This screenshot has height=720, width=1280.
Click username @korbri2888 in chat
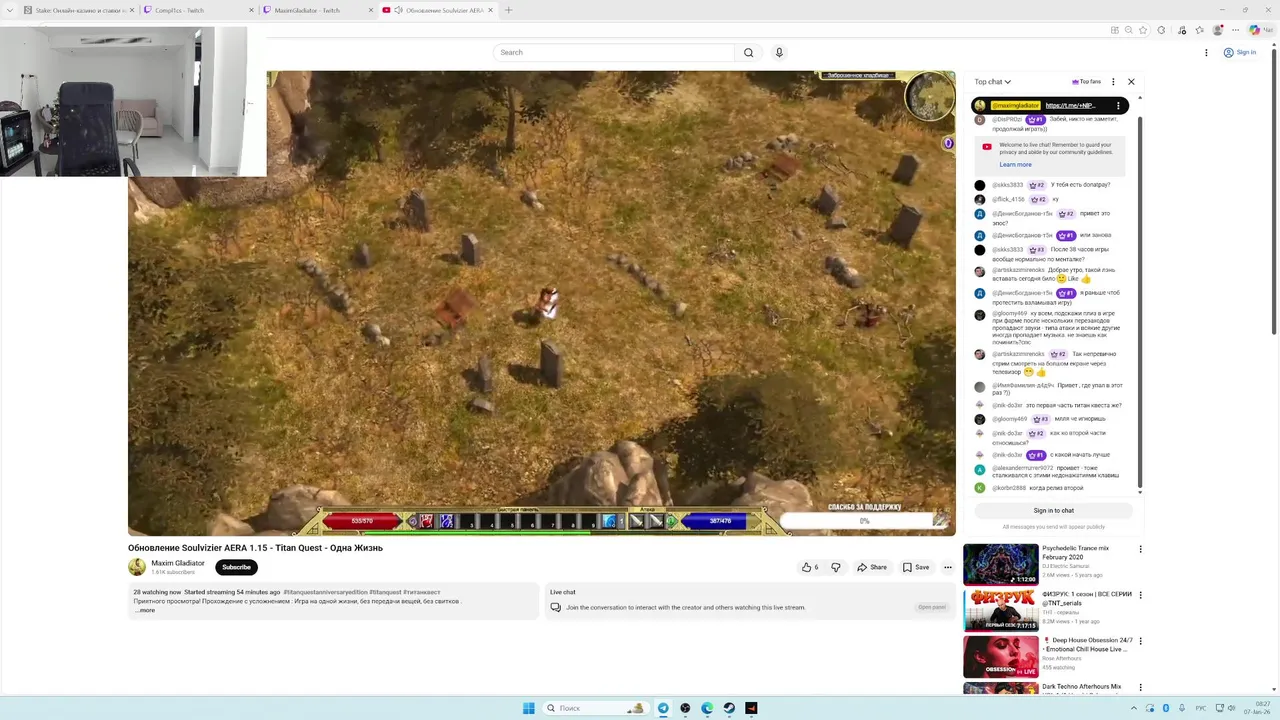point(1009,488)
